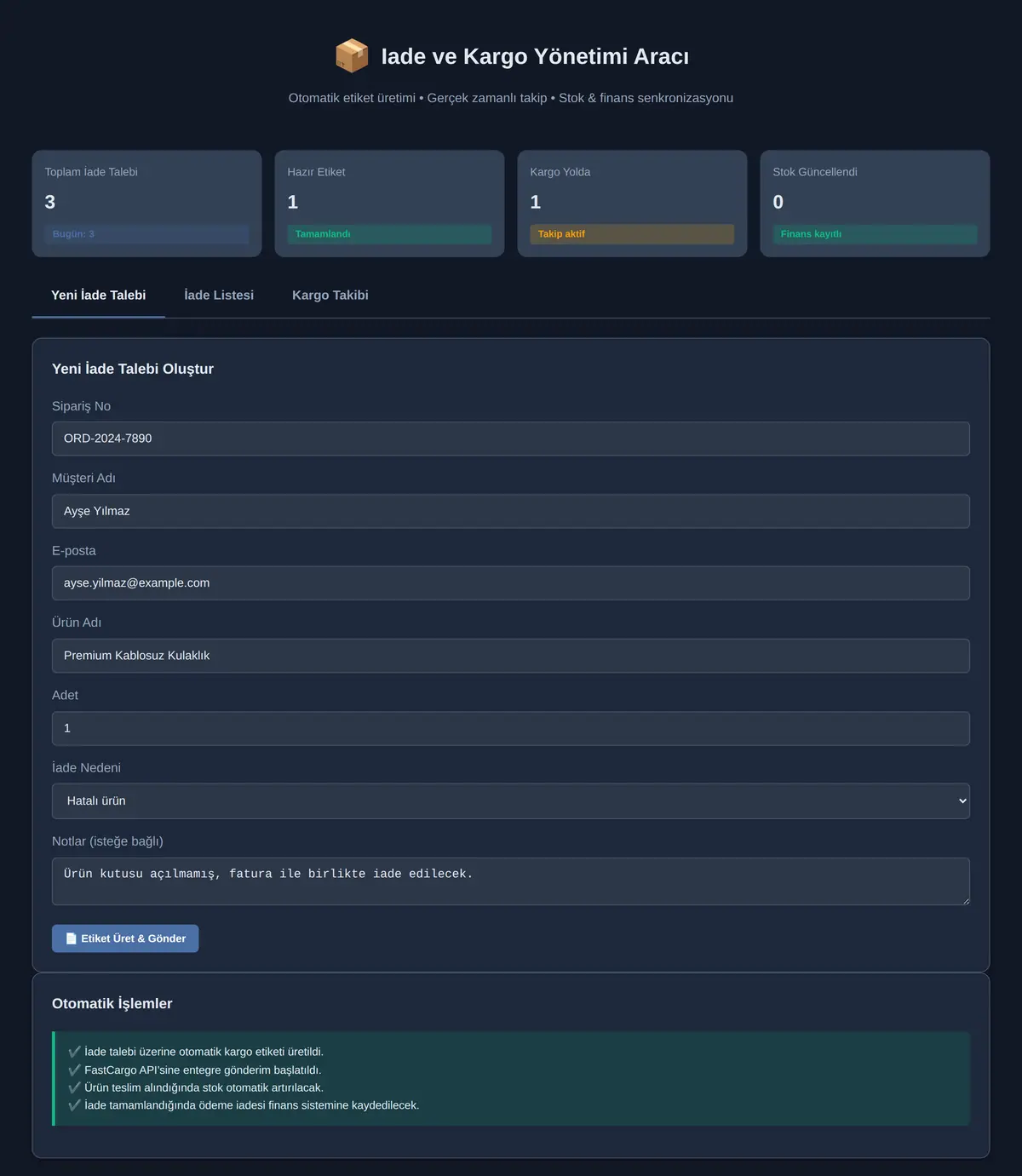Click the FastCargo API gönderim başlatıldı line
The width and height of the screenshot is (1022, 1176).
[x=194, y=1070]
